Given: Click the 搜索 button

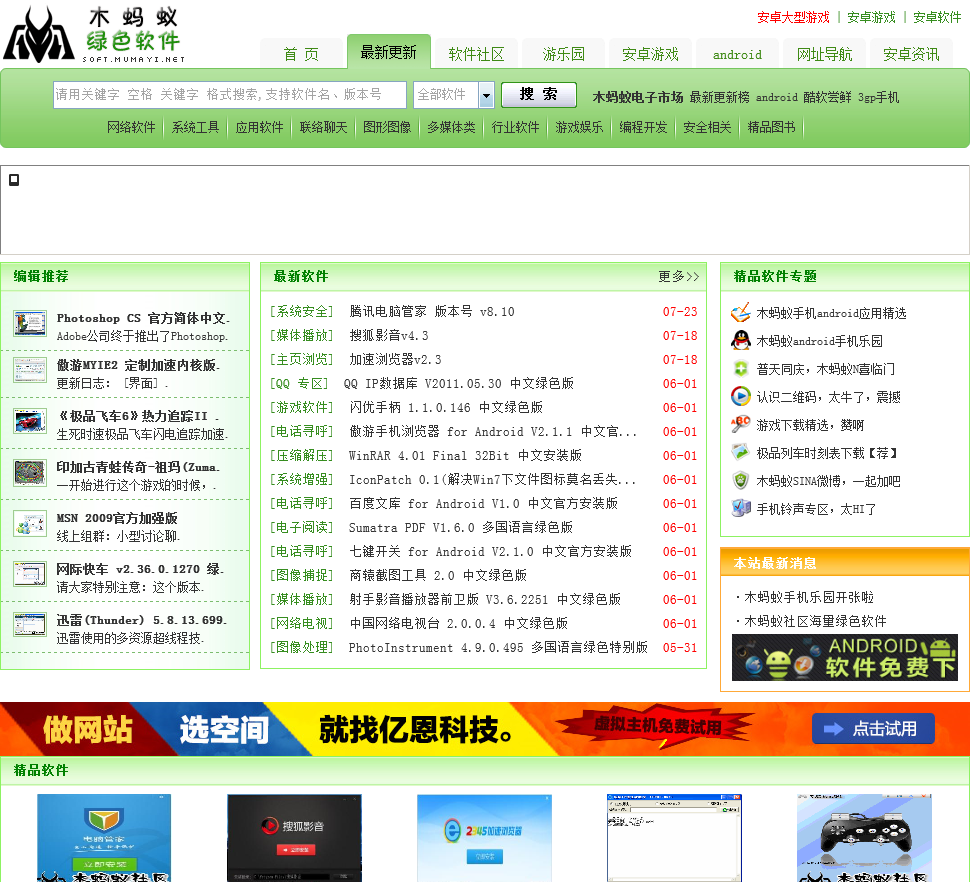Looking at the screenshot, I should tap(539, 95).
